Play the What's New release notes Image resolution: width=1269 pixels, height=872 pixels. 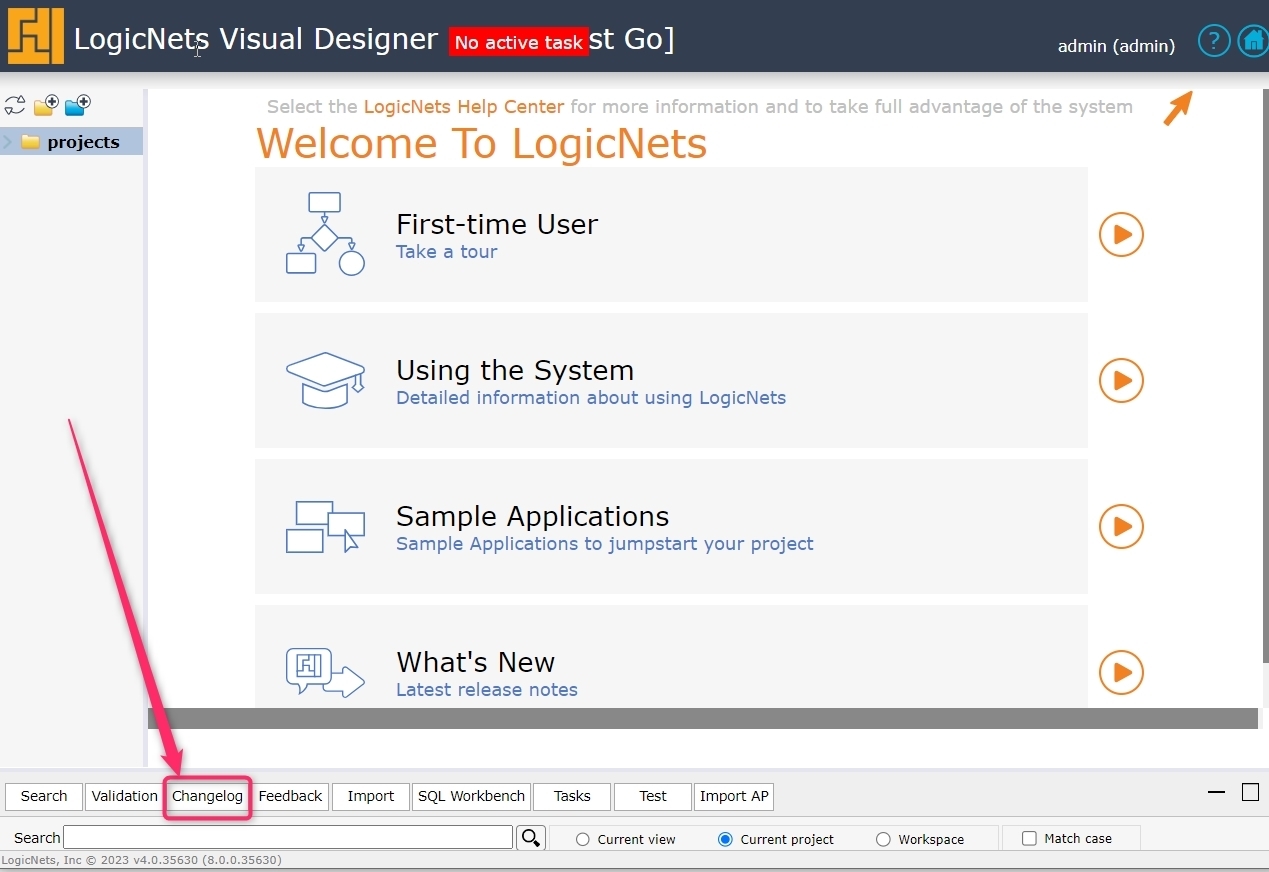[x=1121, y=672]
